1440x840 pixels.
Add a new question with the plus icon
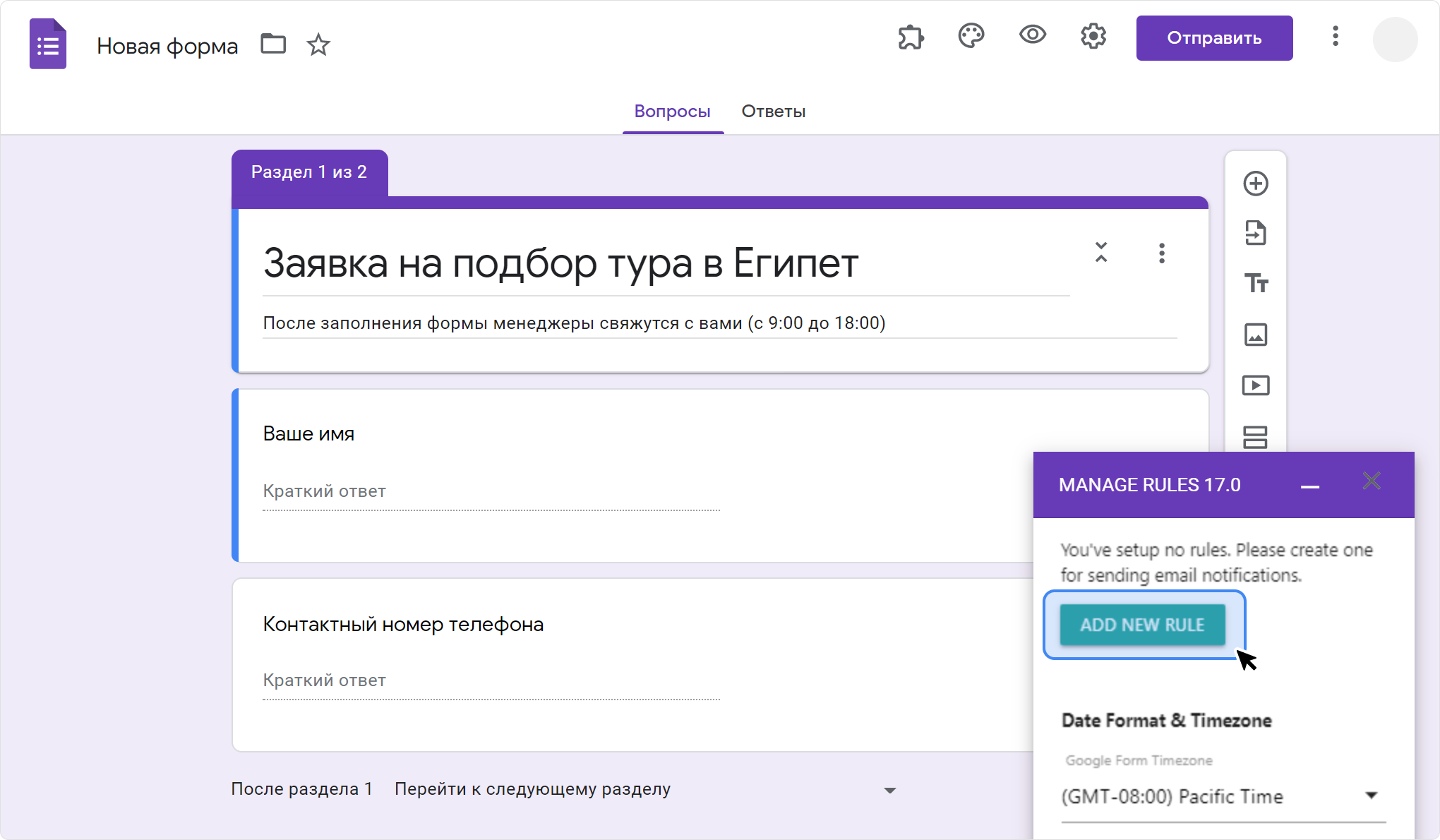(1256, 184)
